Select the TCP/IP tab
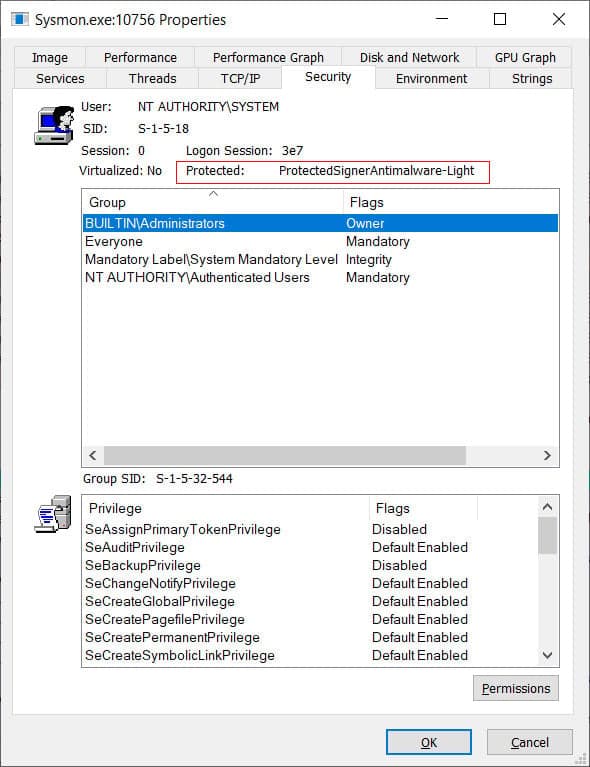This screenshot has height=767, width=590. point(240,78)
